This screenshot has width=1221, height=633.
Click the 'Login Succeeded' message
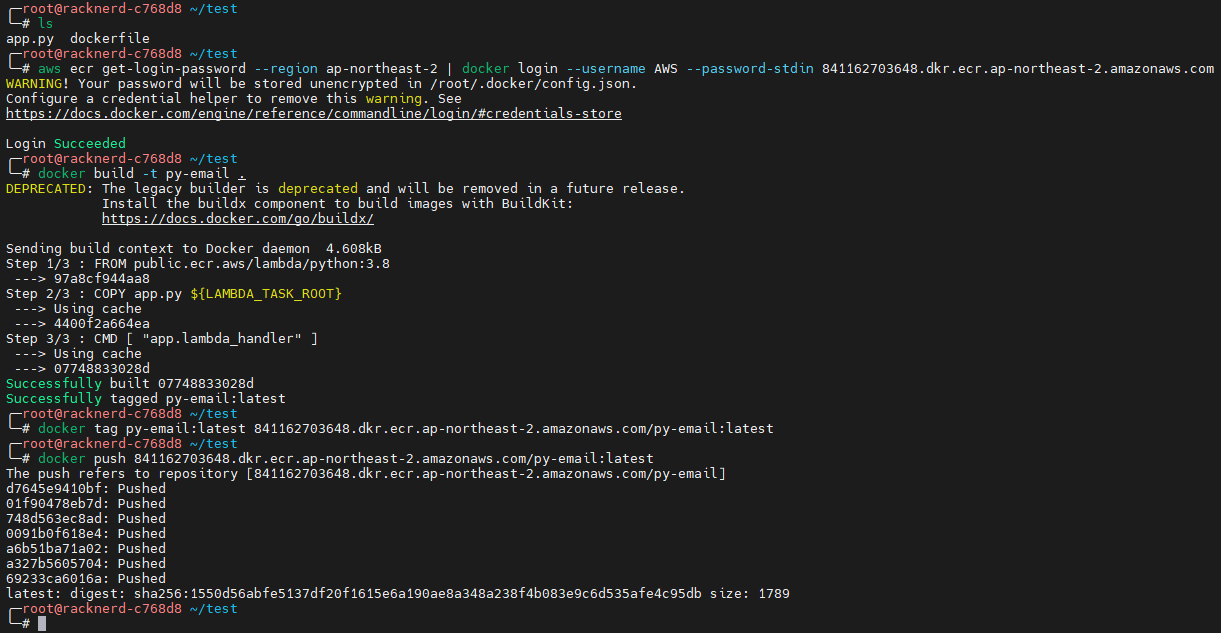click(66, 144)
